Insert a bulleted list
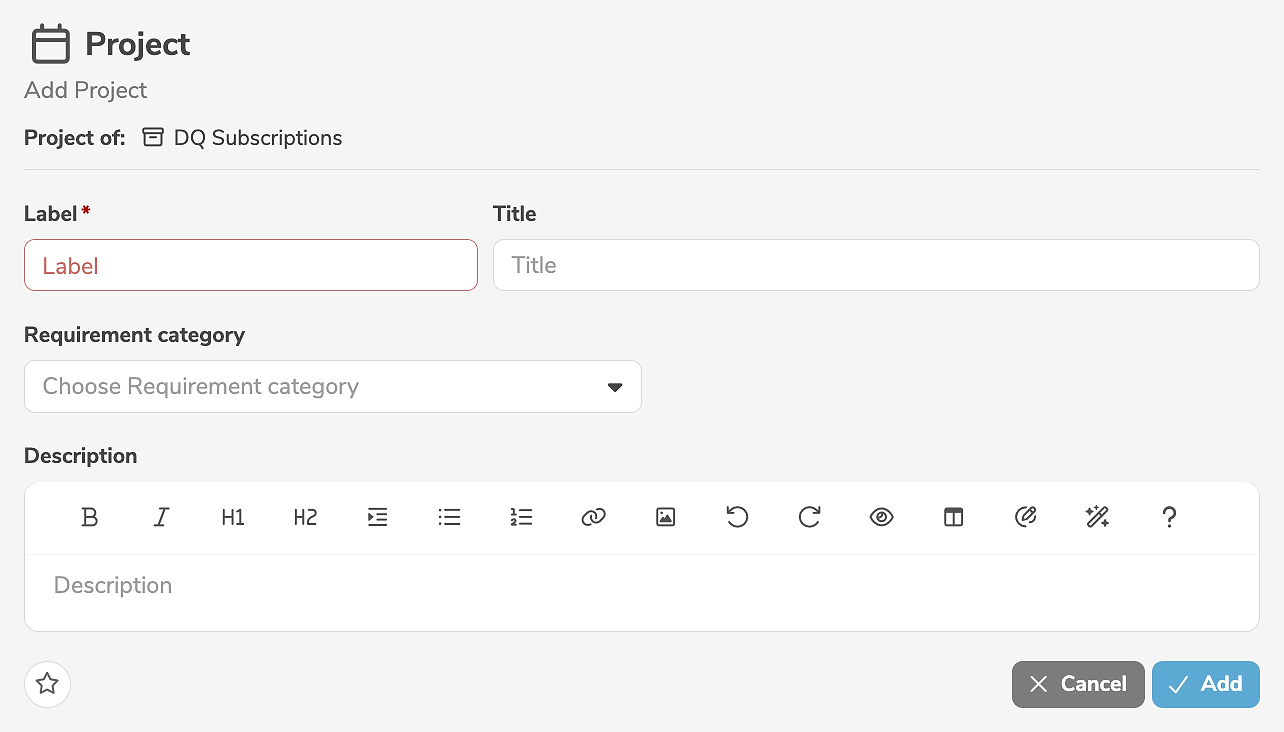The image size is (1284, 732). coord(449,517)
